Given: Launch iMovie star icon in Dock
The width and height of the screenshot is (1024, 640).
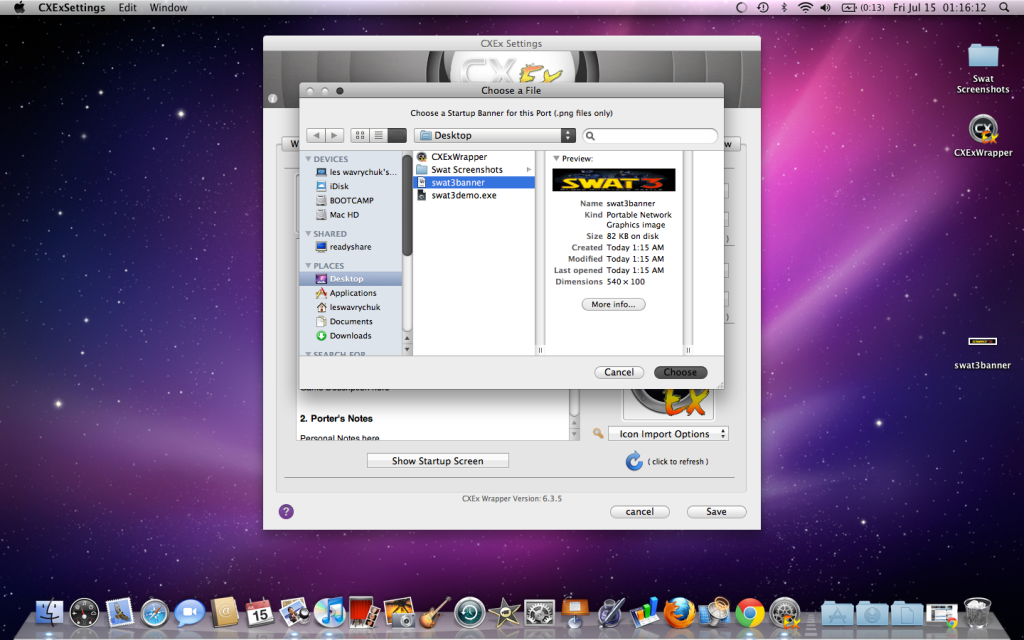Looking at the screenshot, I should tap(504, 613).
